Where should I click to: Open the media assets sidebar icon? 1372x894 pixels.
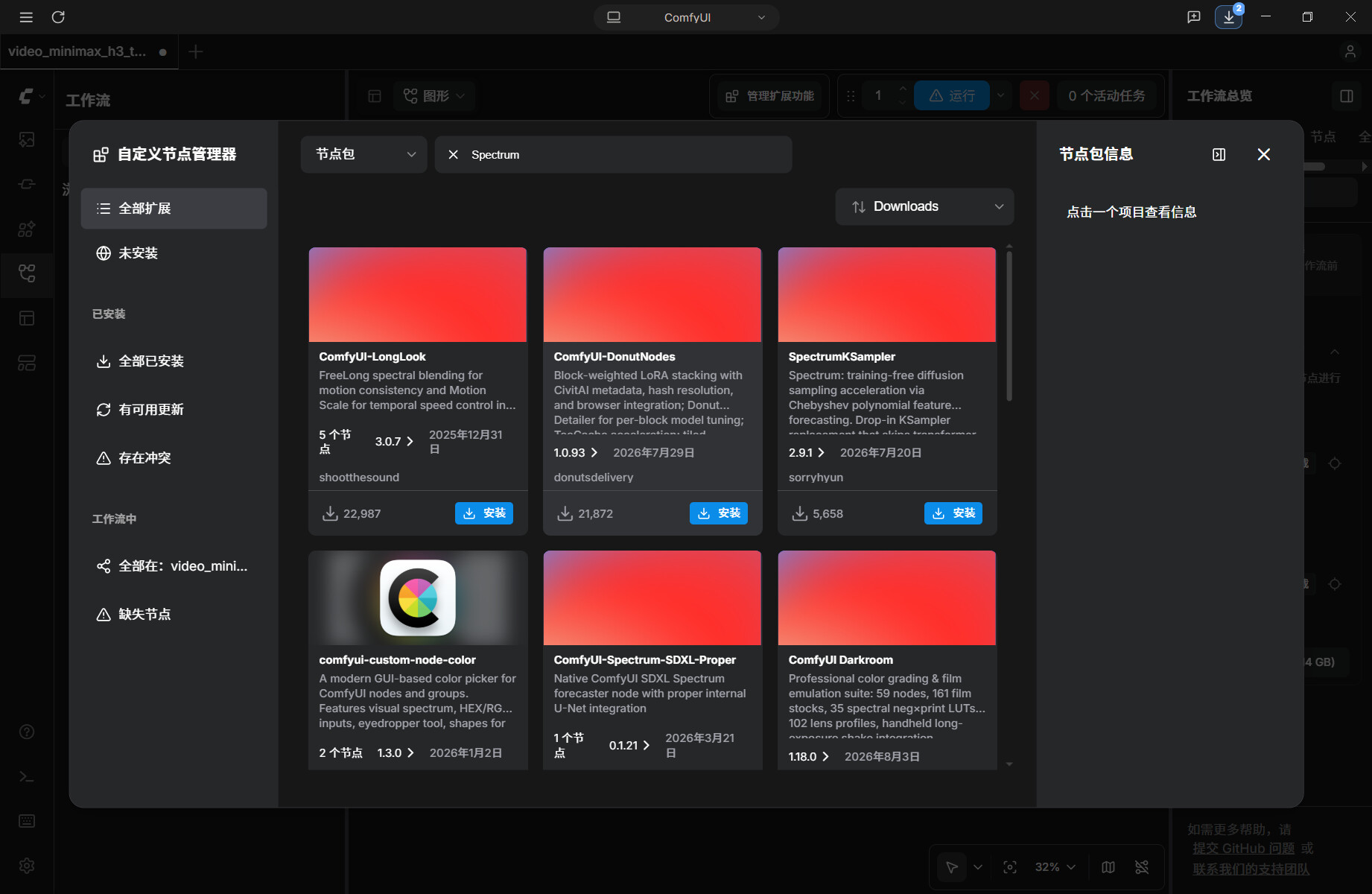point(27,139)
